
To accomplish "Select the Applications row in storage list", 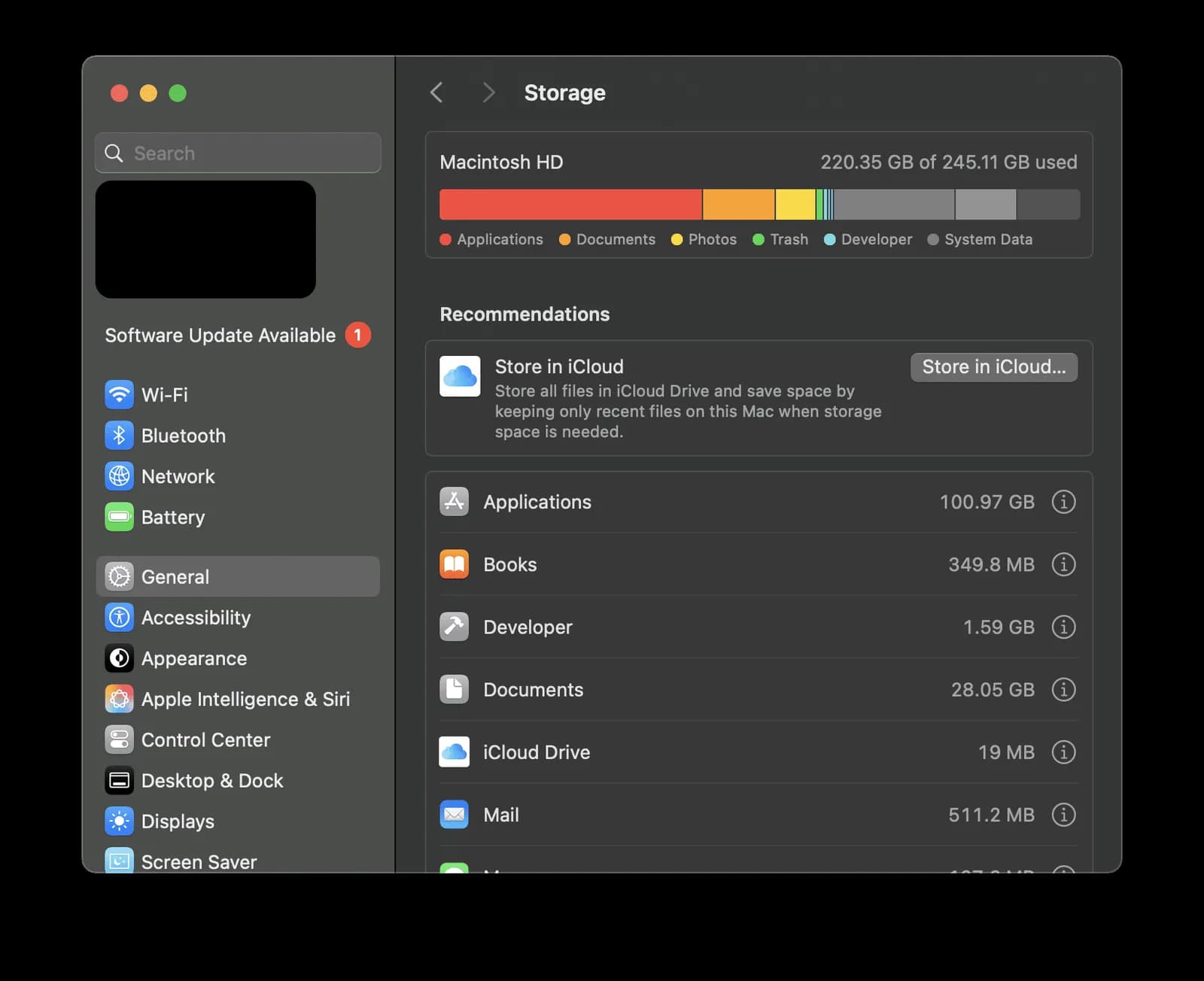I will (x=759, y=502).
